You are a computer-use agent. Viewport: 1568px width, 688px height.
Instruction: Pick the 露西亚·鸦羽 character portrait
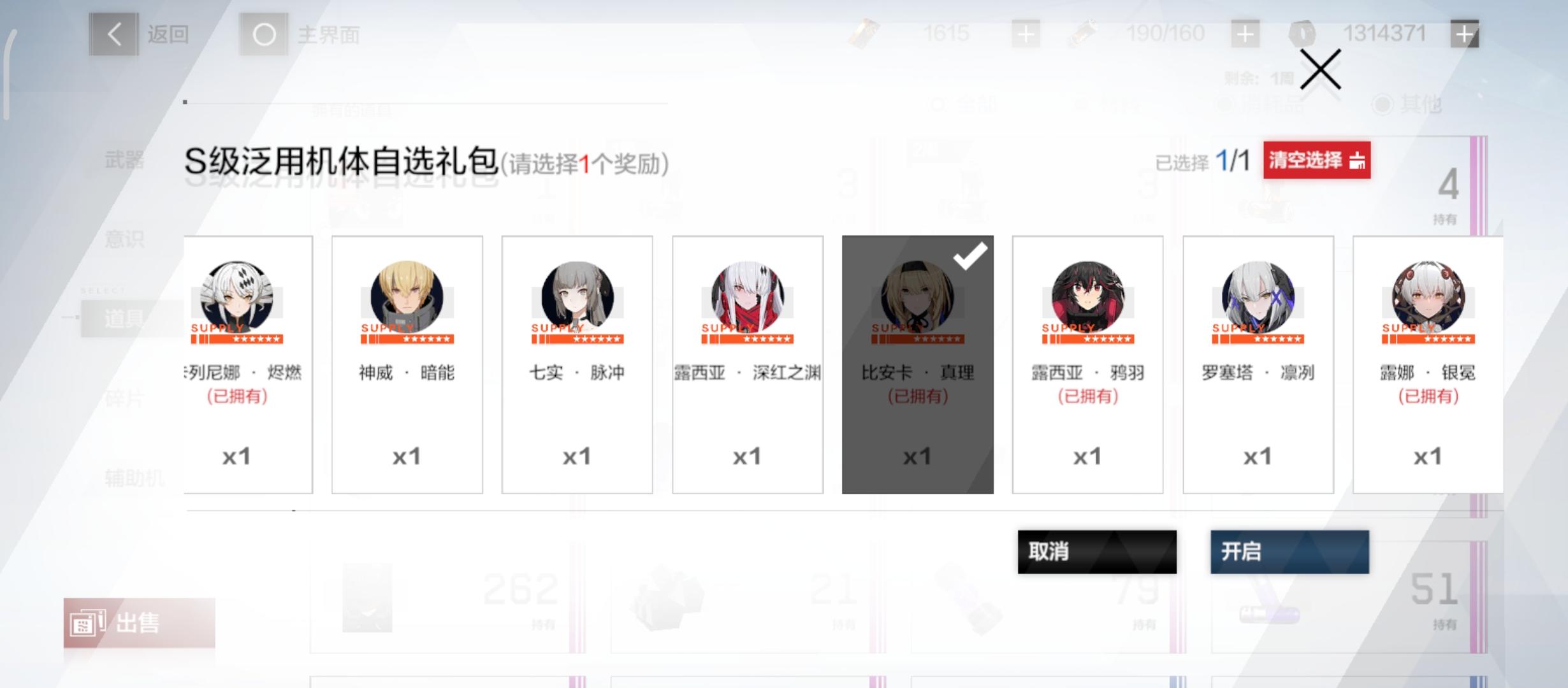pyautogui.click(x=1088, y=297)
